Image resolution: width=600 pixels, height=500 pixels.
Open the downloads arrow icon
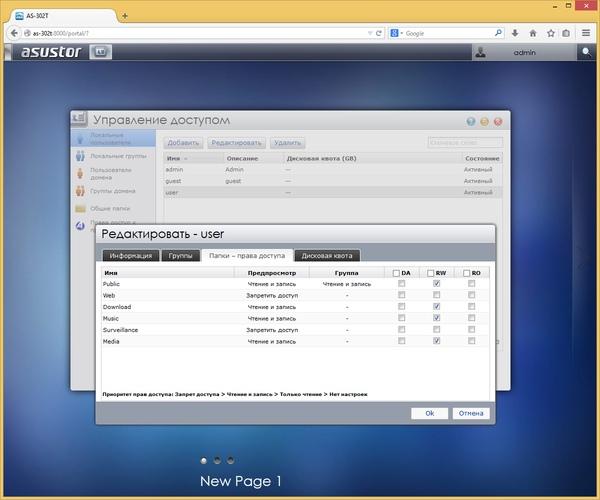coord(515,33)
